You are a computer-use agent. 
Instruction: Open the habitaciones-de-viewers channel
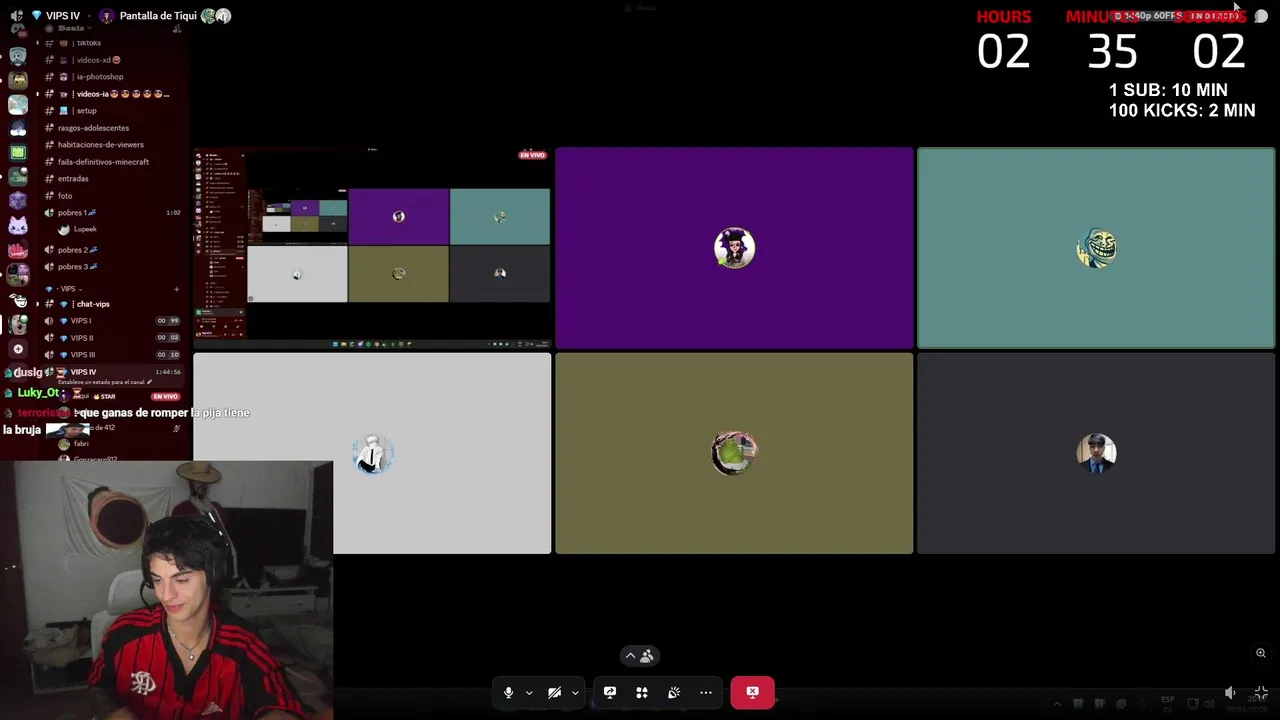(x=112, y=145)
